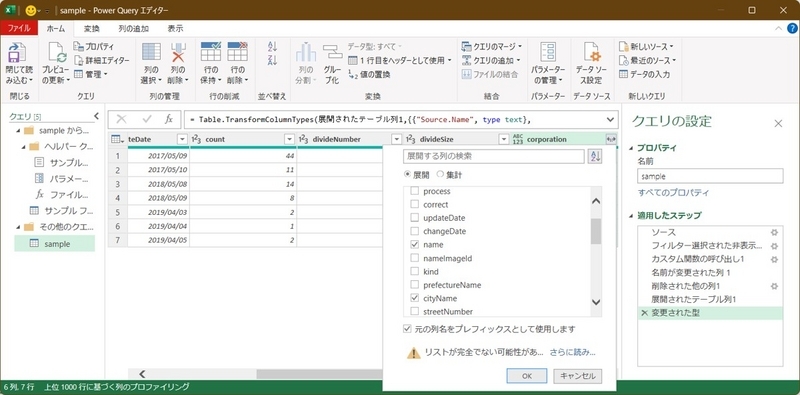Click the search columns to expand field
Image resolution: width=800 pixels, height=395 pixels.
point(493,156)
